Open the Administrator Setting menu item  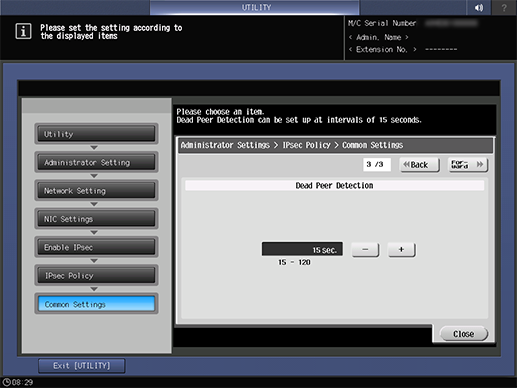96,162
